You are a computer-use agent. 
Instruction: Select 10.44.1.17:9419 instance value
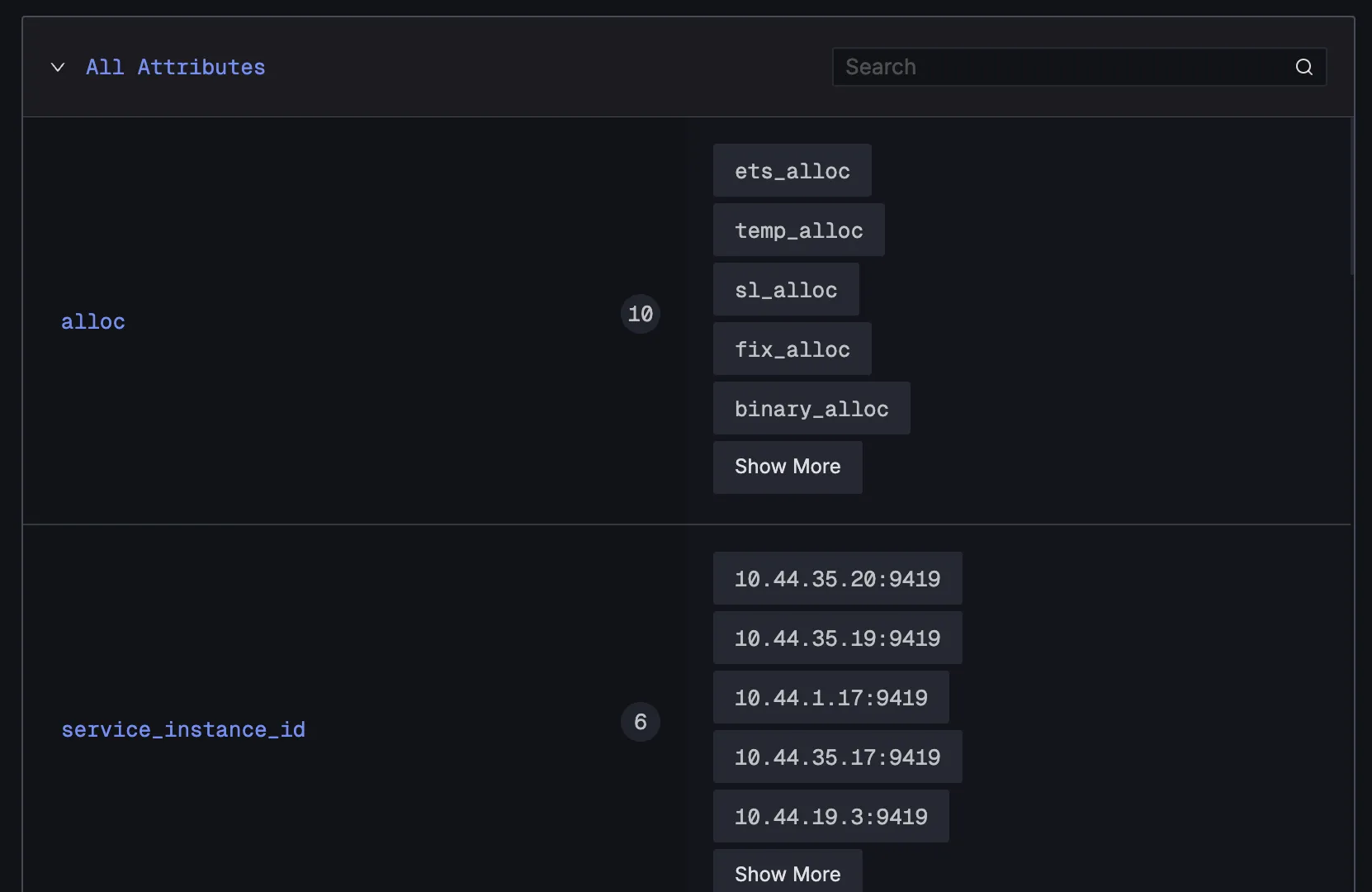(x=831, y=697)
